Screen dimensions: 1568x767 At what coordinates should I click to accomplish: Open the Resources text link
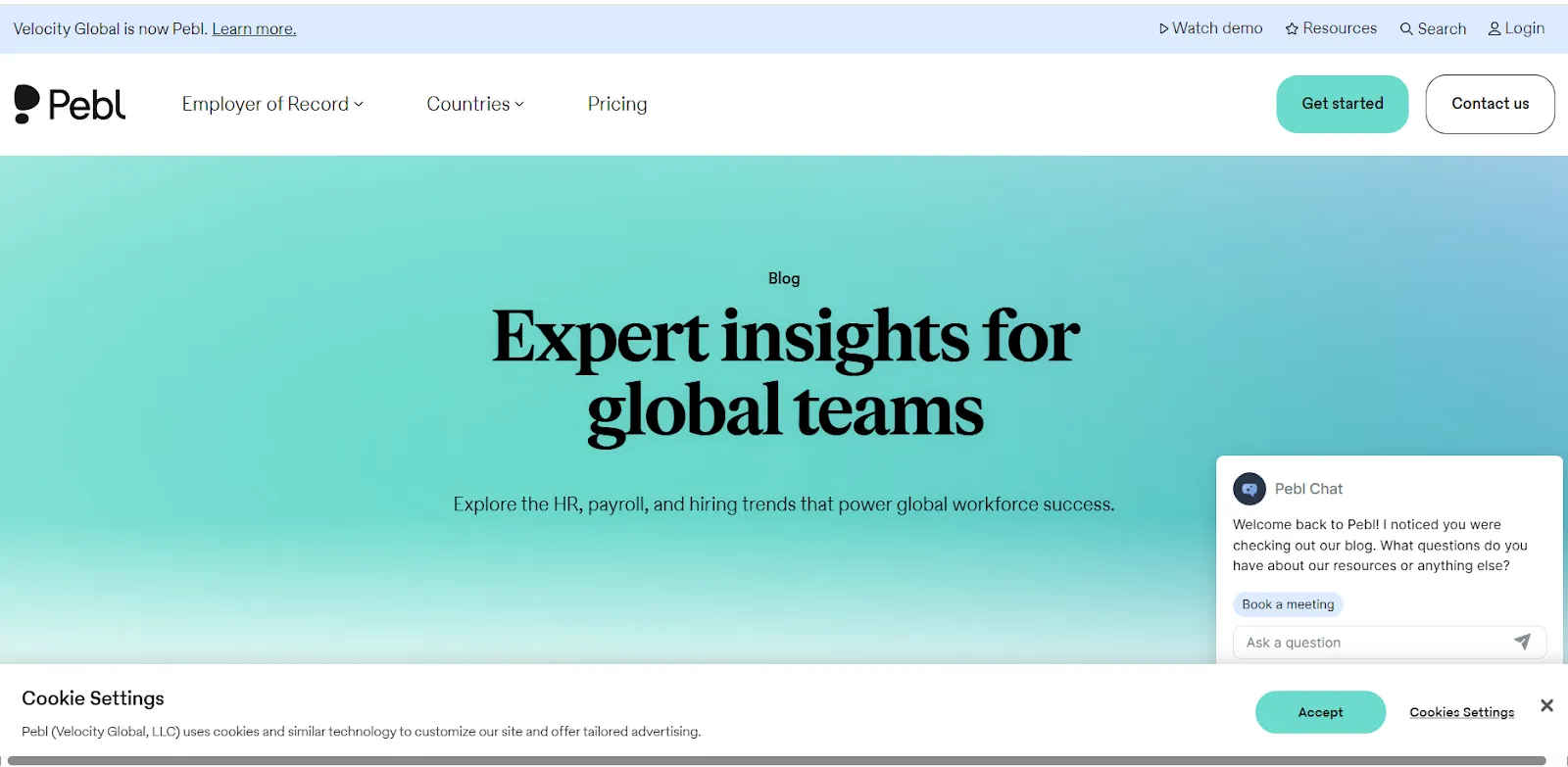tap(1340, 28)
